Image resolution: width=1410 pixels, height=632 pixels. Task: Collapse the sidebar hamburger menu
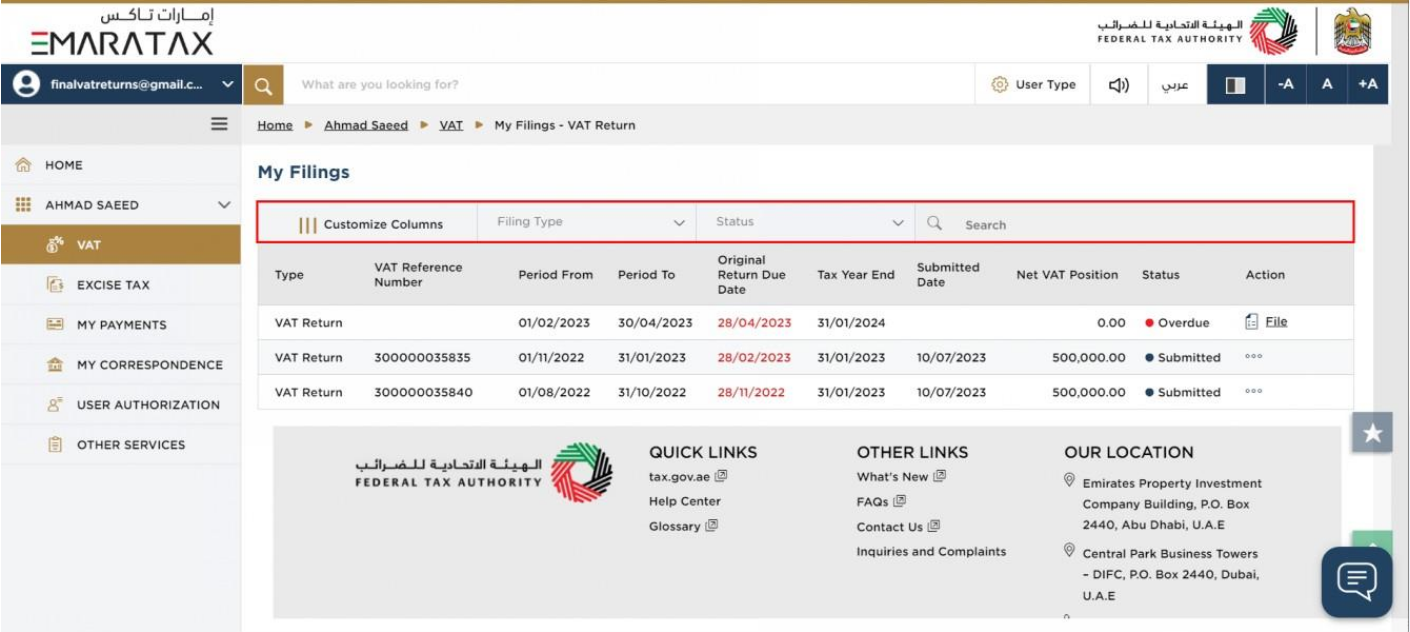click(x=219, y=124)
